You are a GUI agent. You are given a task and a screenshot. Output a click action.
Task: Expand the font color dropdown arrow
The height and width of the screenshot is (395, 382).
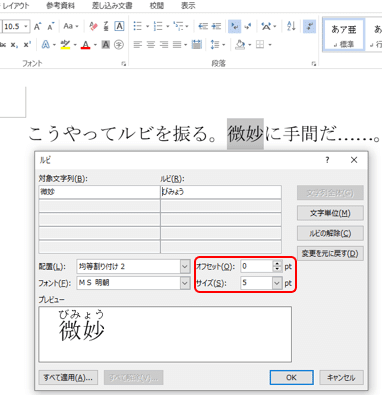click(x=95, y=45)
